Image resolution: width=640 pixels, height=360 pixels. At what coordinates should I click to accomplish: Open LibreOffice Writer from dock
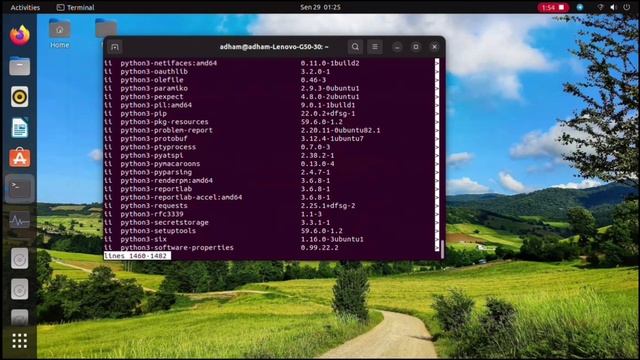pos(20,127)
